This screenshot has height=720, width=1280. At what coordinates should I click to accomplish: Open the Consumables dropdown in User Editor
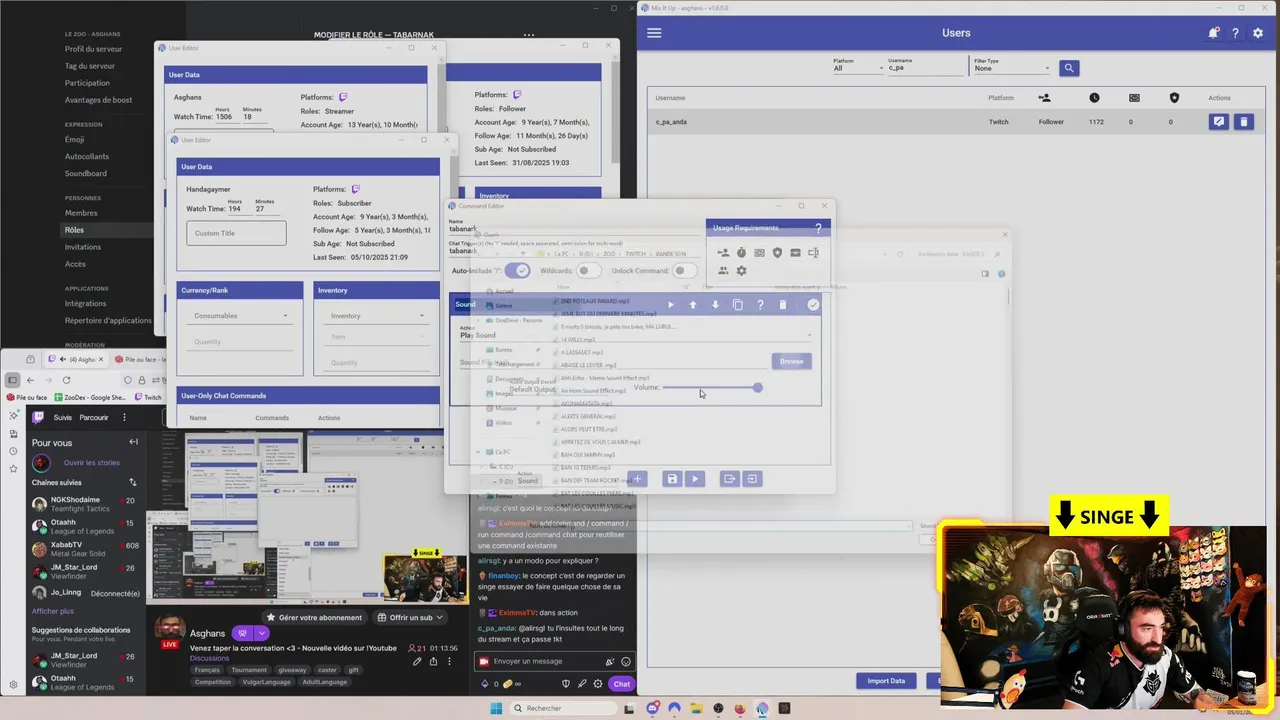[x=240, y=316]
